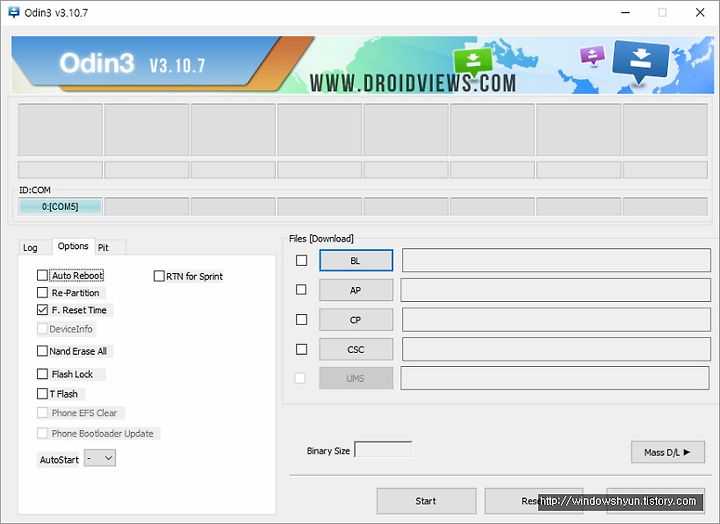This screenshot has width=720, height=524.
Task: Click the Odin3 app icon in title bar
Action: [x=14, y=12]
